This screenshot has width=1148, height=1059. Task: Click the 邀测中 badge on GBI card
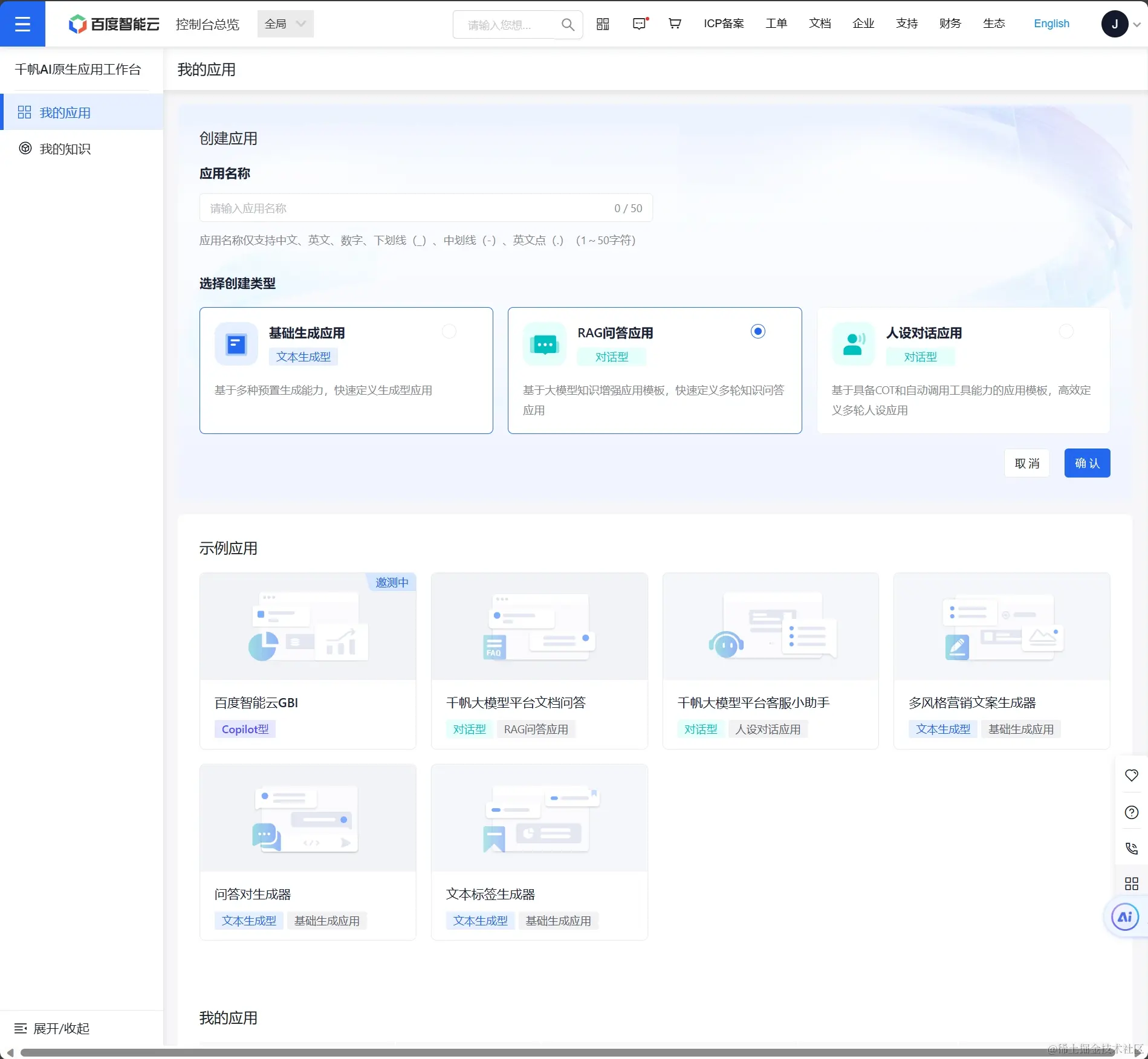[392, 582]
